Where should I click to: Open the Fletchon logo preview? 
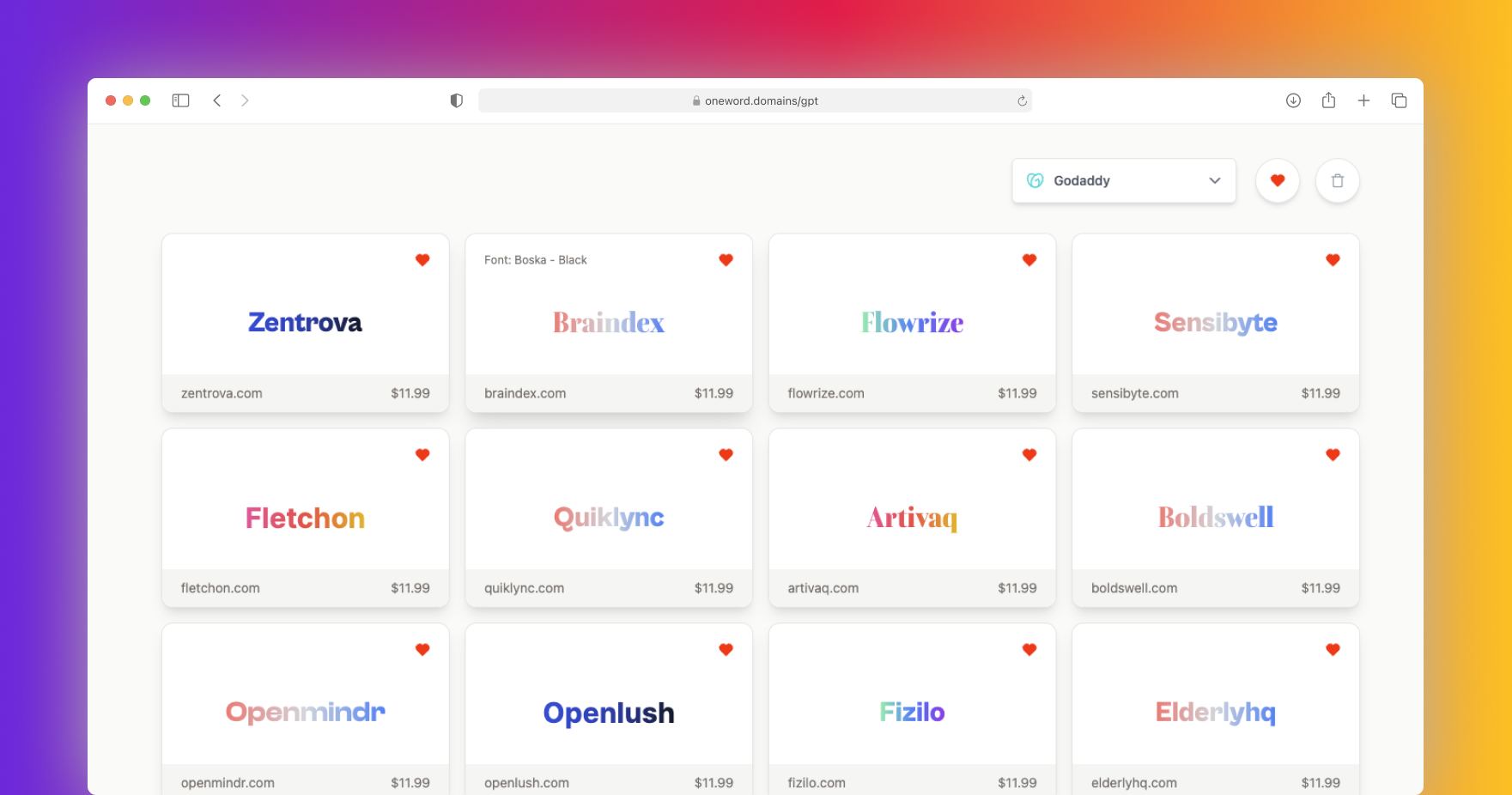pos(305,518)
